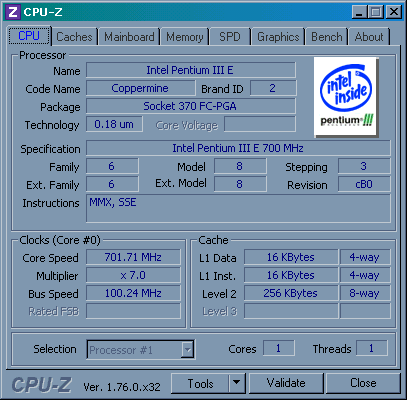Select the CPU tab
The height and width of the screenshot is (400, 407).
pyautogui.click(x=29, y=36)
